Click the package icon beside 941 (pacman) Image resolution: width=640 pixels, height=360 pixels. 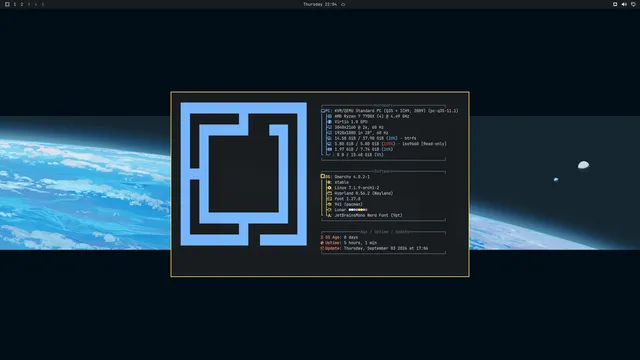(329, 204)
